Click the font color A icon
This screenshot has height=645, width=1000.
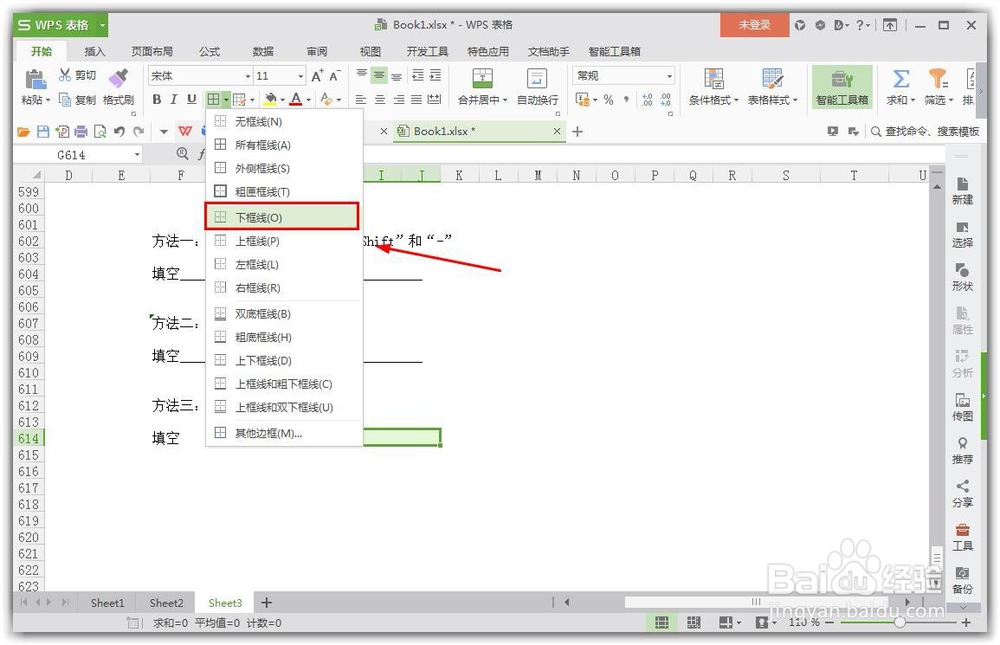(295, 99)
